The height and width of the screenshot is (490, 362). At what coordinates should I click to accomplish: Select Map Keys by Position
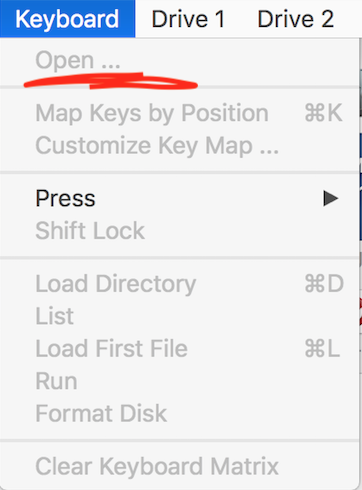[x=180, y=113]
